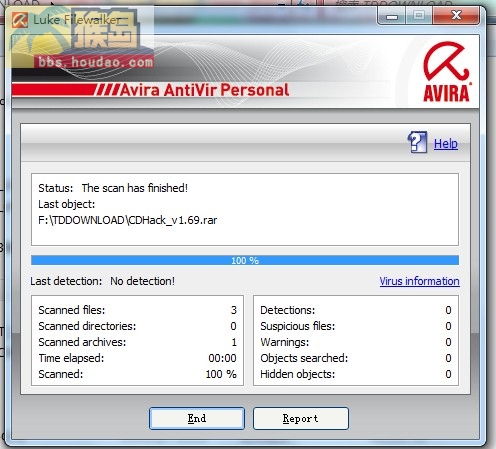The height and width of the screenshot is (449, 496).
Task: Click the status text 'The scan has finished!'
Action: coord(135,188)
